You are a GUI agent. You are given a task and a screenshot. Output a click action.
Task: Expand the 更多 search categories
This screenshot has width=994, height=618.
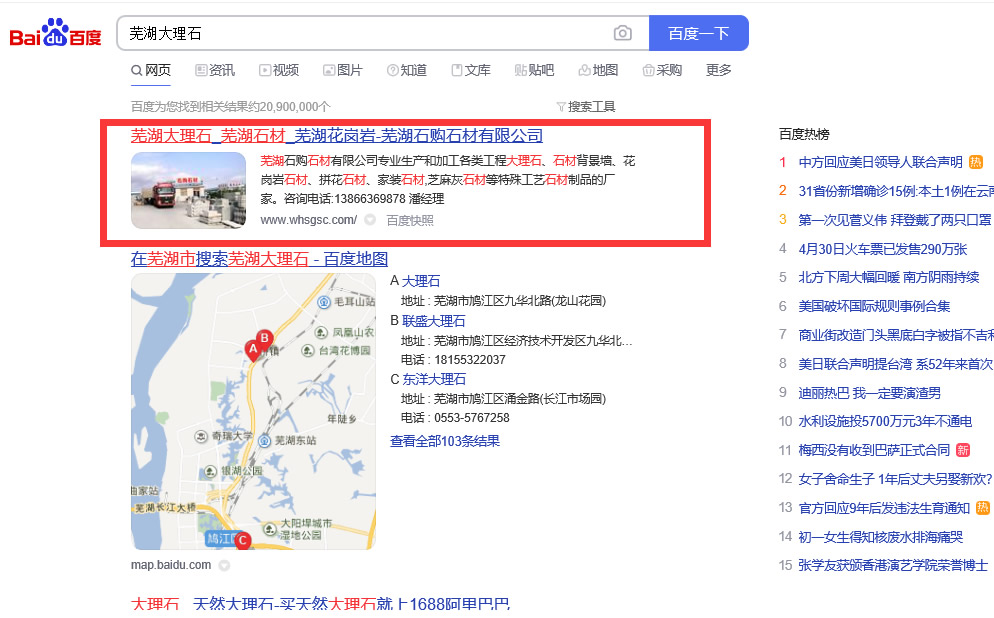point(718,70)
